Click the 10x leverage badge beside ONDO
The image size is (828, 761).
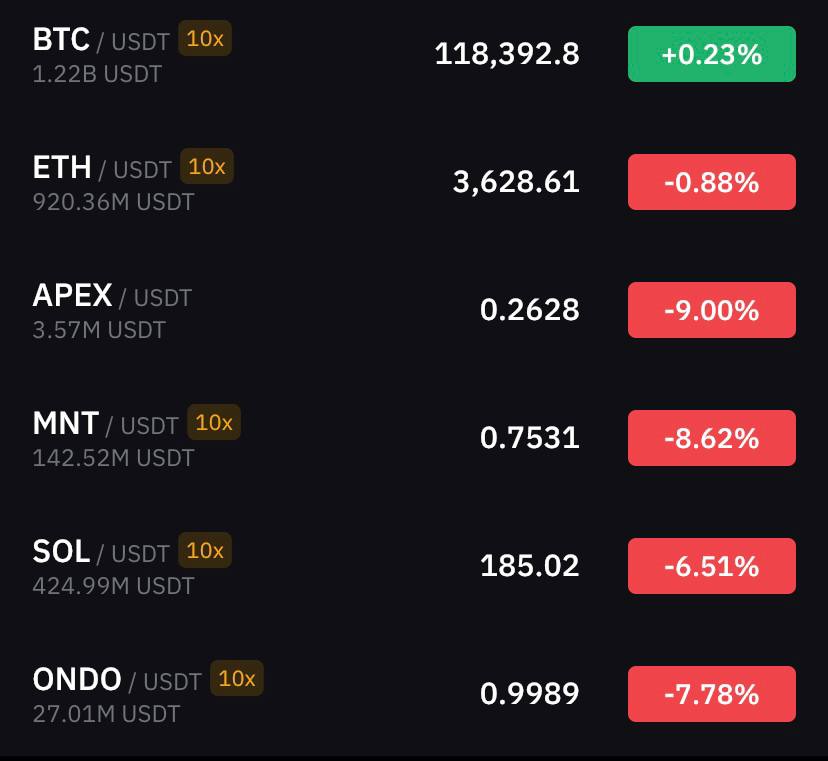click(237, 678)
